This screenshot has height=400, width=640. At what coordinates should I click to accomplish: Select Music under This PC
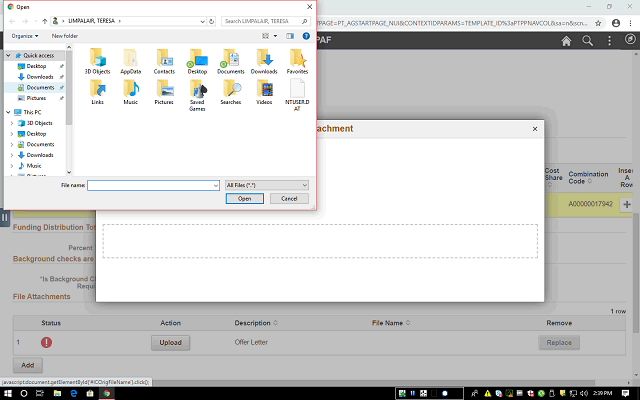(x=34, y=166)
